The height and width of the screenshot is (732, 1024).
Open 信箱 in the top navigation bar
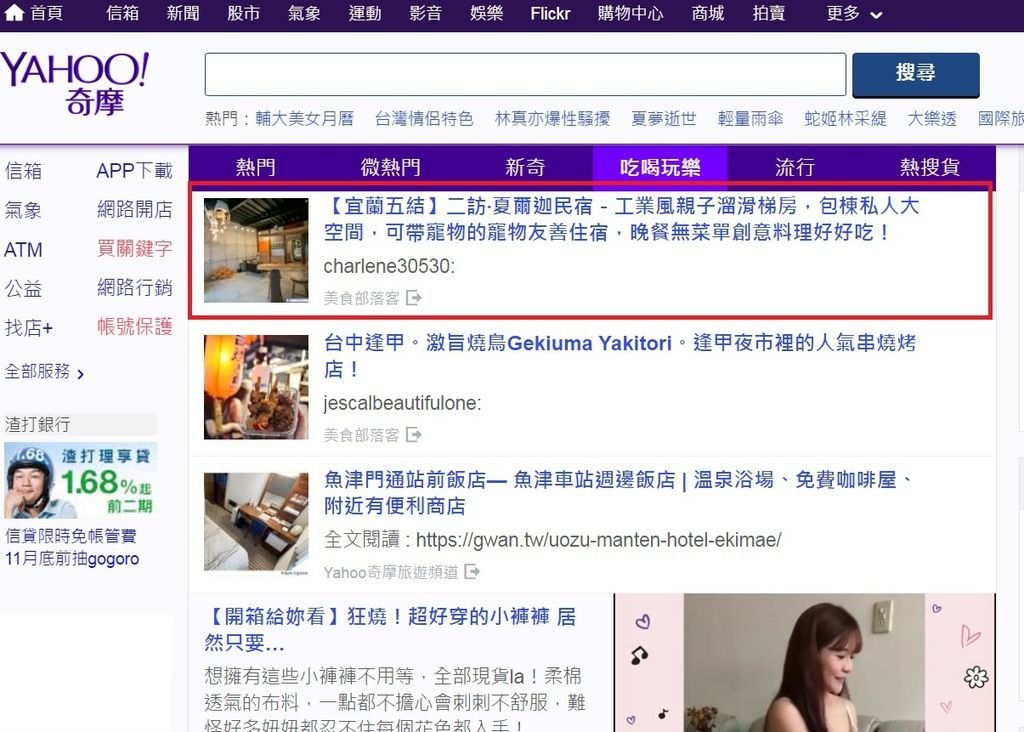(122, 13)
